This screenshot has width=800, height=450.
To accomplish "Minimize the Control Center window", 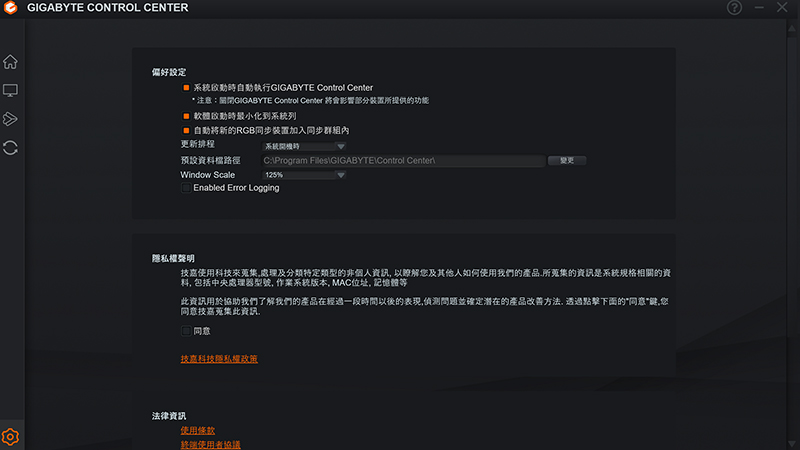I will coord(759,8).
